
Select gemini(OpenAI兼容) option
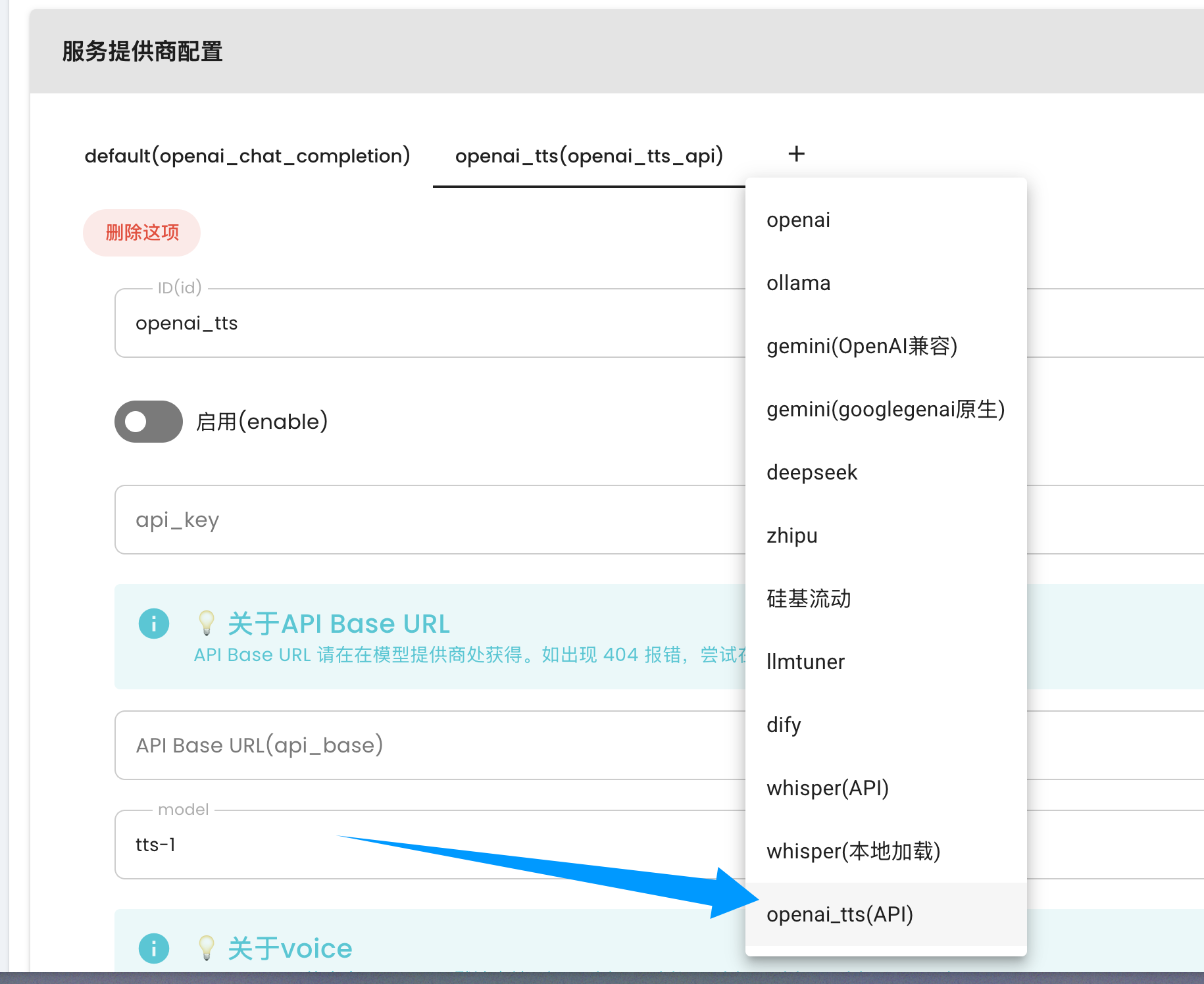coord(861,346)
